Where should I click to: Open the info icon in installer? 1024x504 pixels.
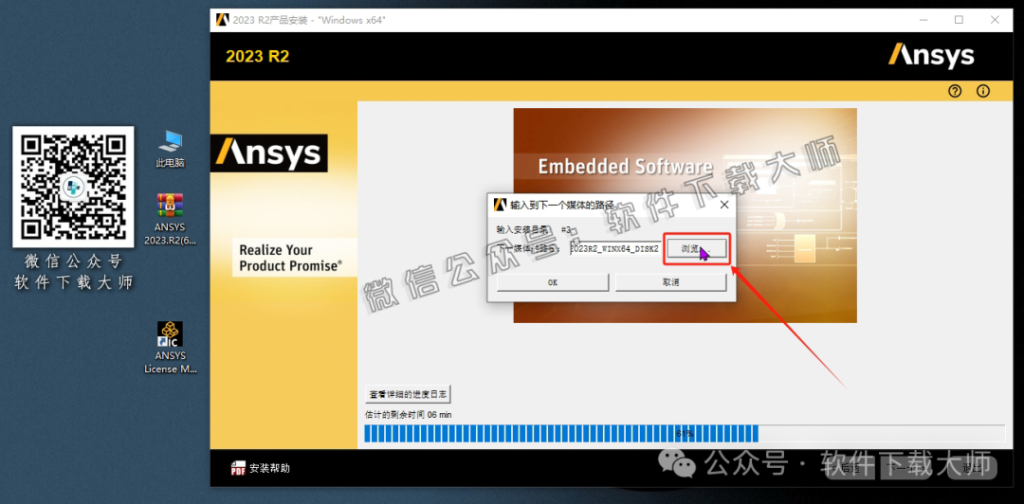point(983,91)
